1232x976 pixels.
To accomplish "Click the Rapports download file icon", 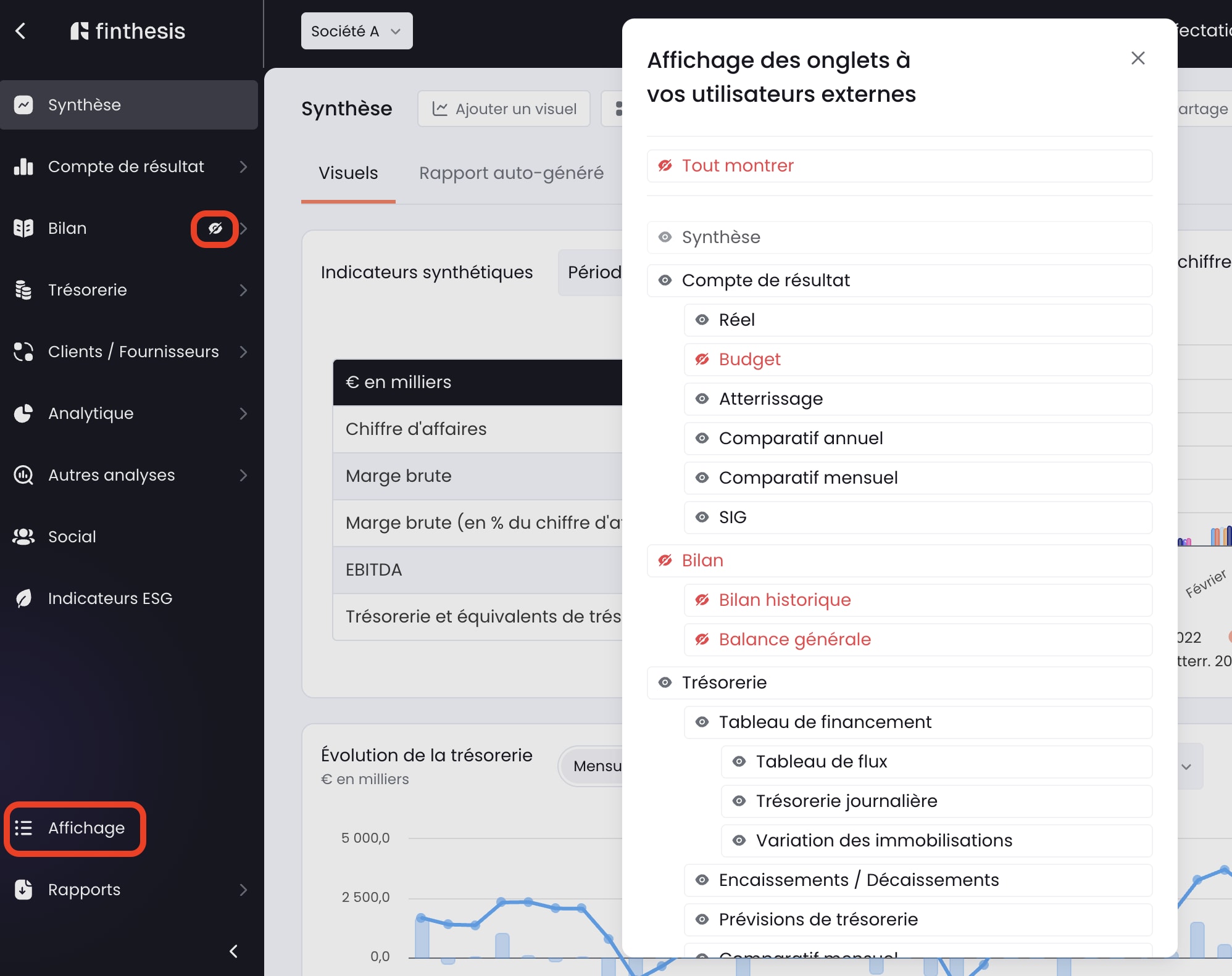I will 23,890.
